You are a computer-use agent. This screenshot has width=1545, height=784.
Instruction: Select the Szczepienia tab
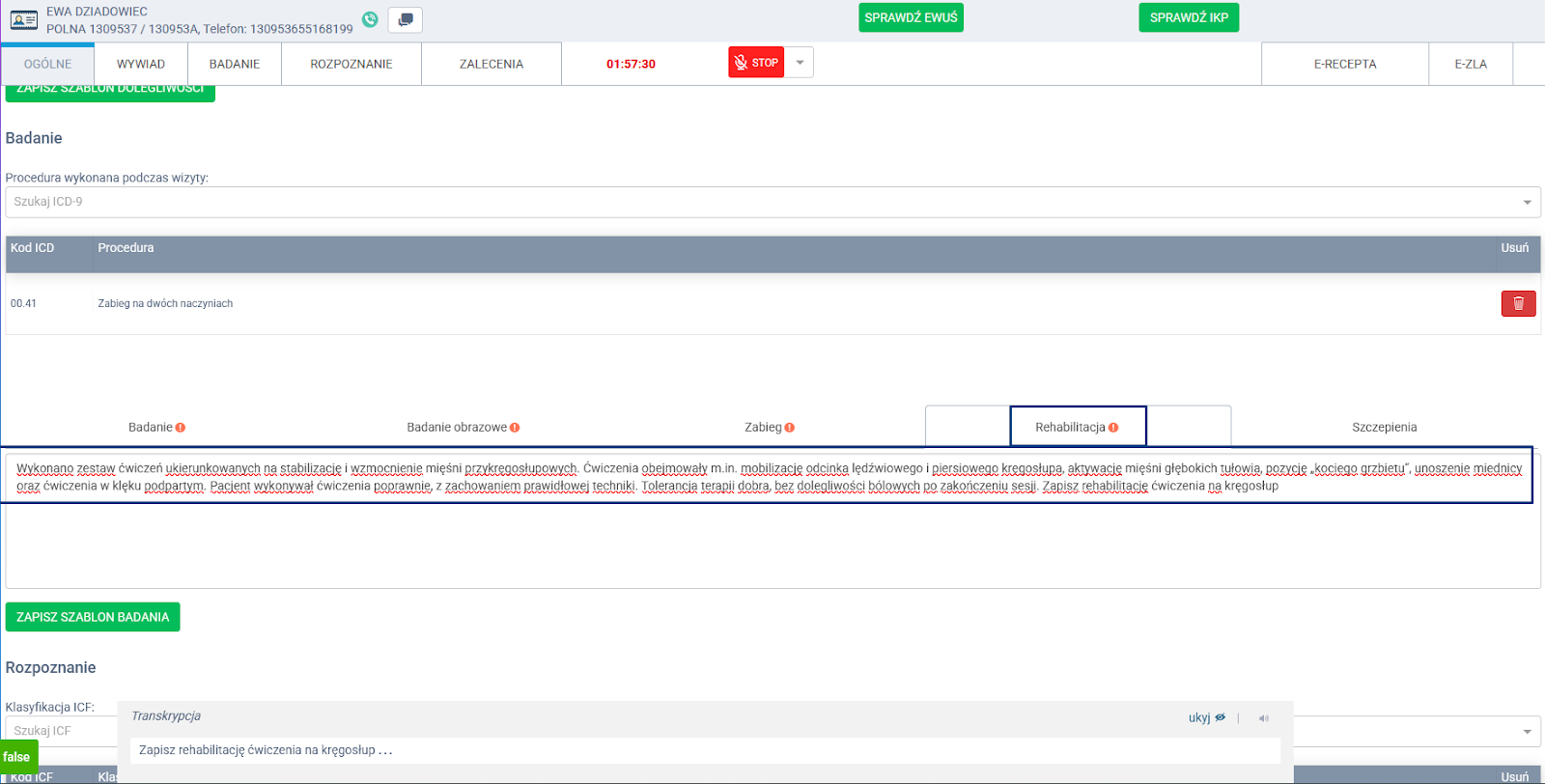1384,427
